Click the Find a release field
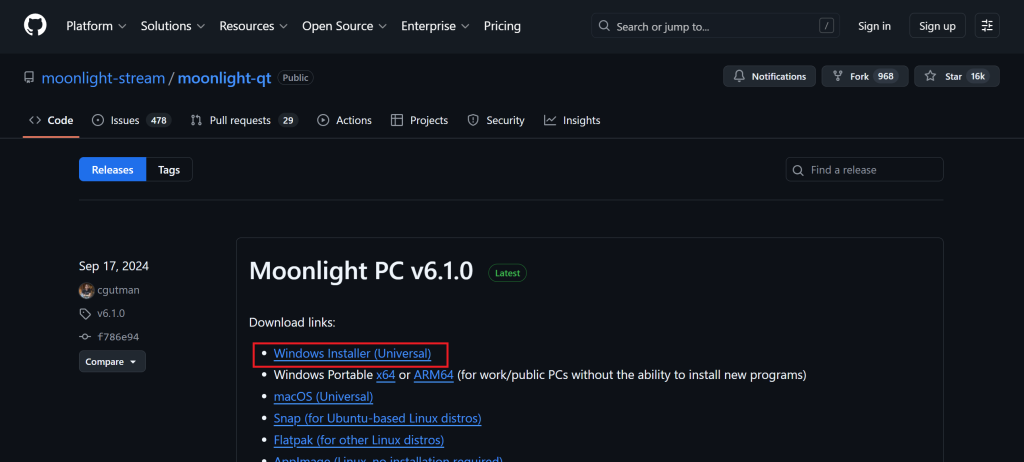 pyautogui.click(x=865, y=170)
